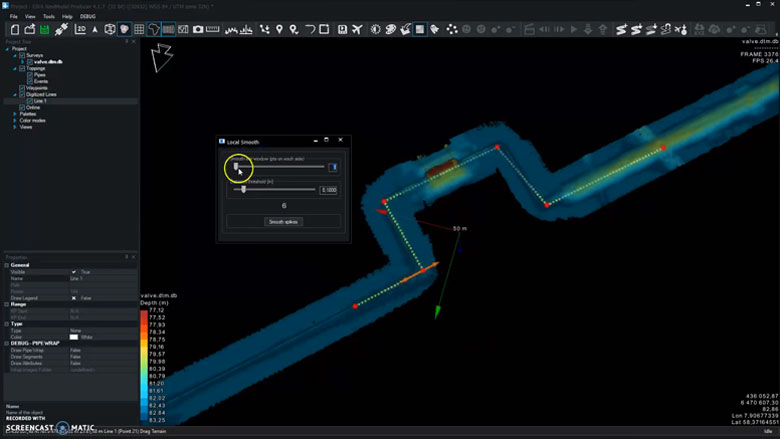
Task: Toggle the Surveys checkbox in Project Tree
Action: (22, 55)
